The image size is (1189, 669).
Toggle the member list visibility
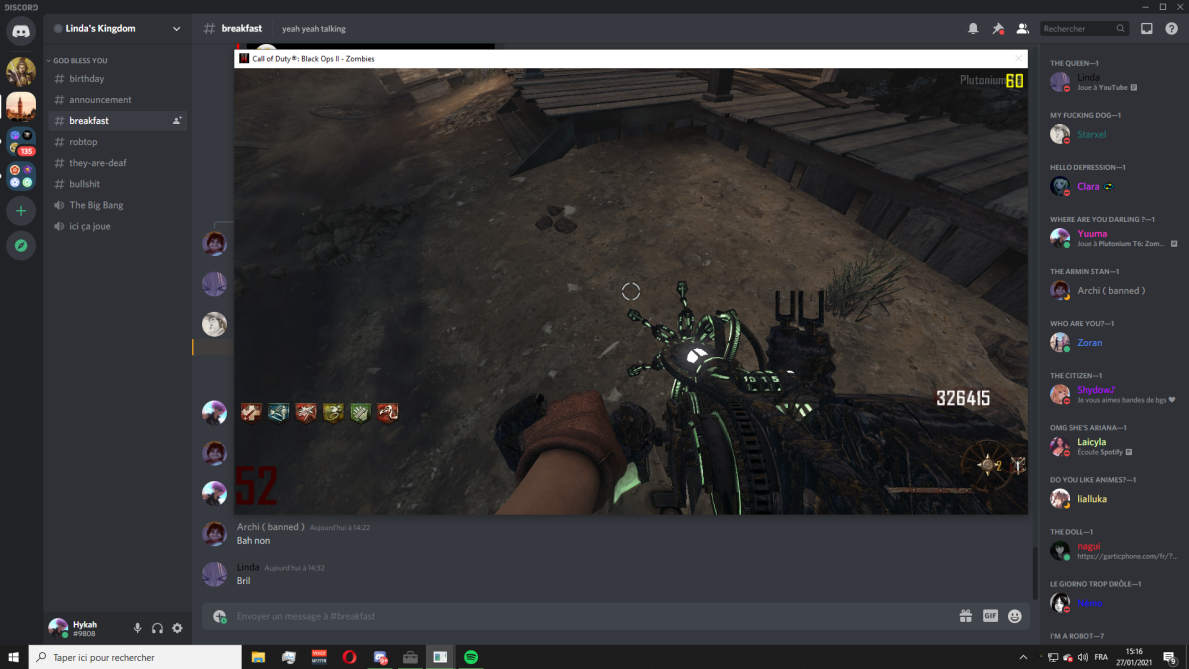pyautogui.click(x=1022, y=29)
